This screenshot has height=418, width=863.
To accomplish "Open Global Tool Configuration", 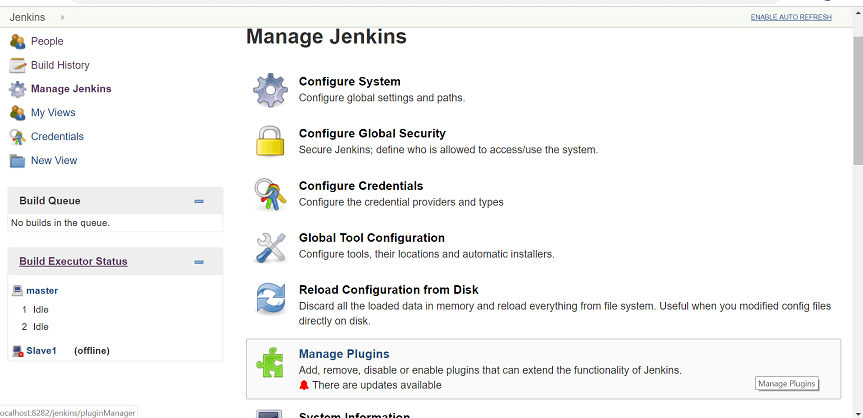I will coord(372,238).
